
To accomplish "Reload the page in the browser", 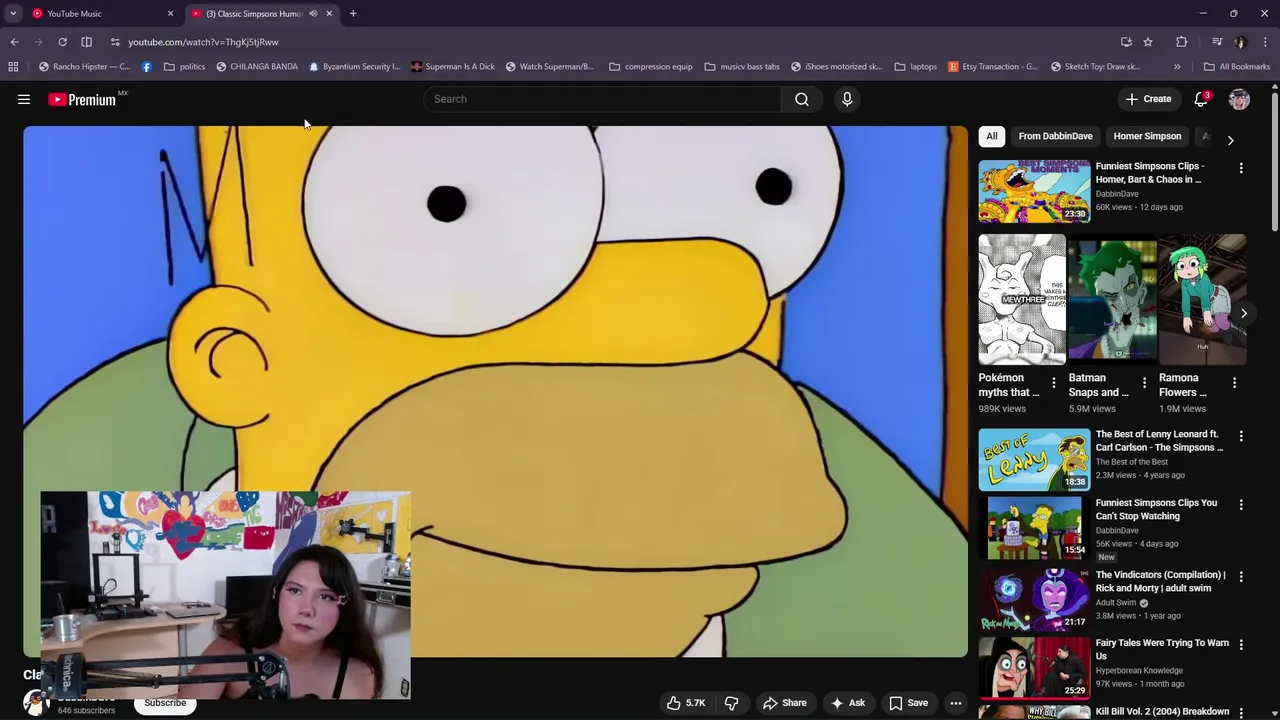I will (62, 42).
